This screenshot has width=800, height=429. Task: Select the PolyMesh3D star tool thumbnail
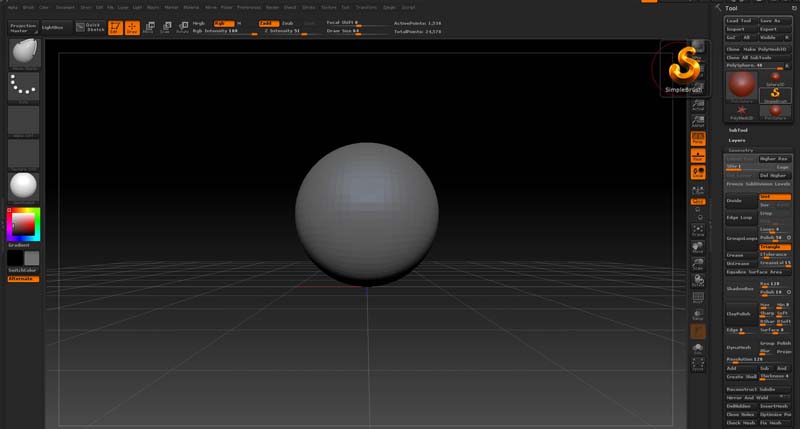pyautogui.click(x=742, y=112)
